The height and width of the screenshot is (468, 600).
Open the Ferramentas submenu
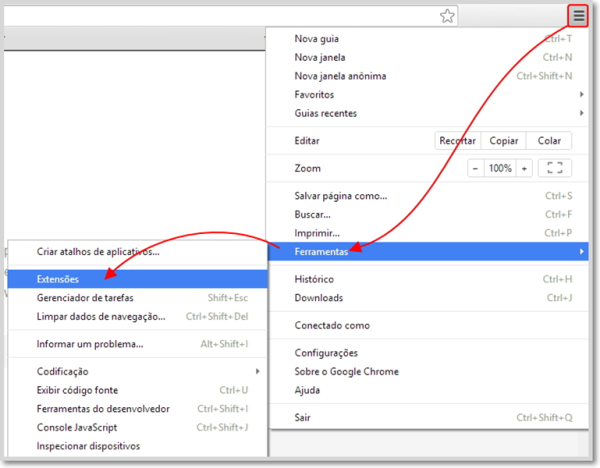427,251
